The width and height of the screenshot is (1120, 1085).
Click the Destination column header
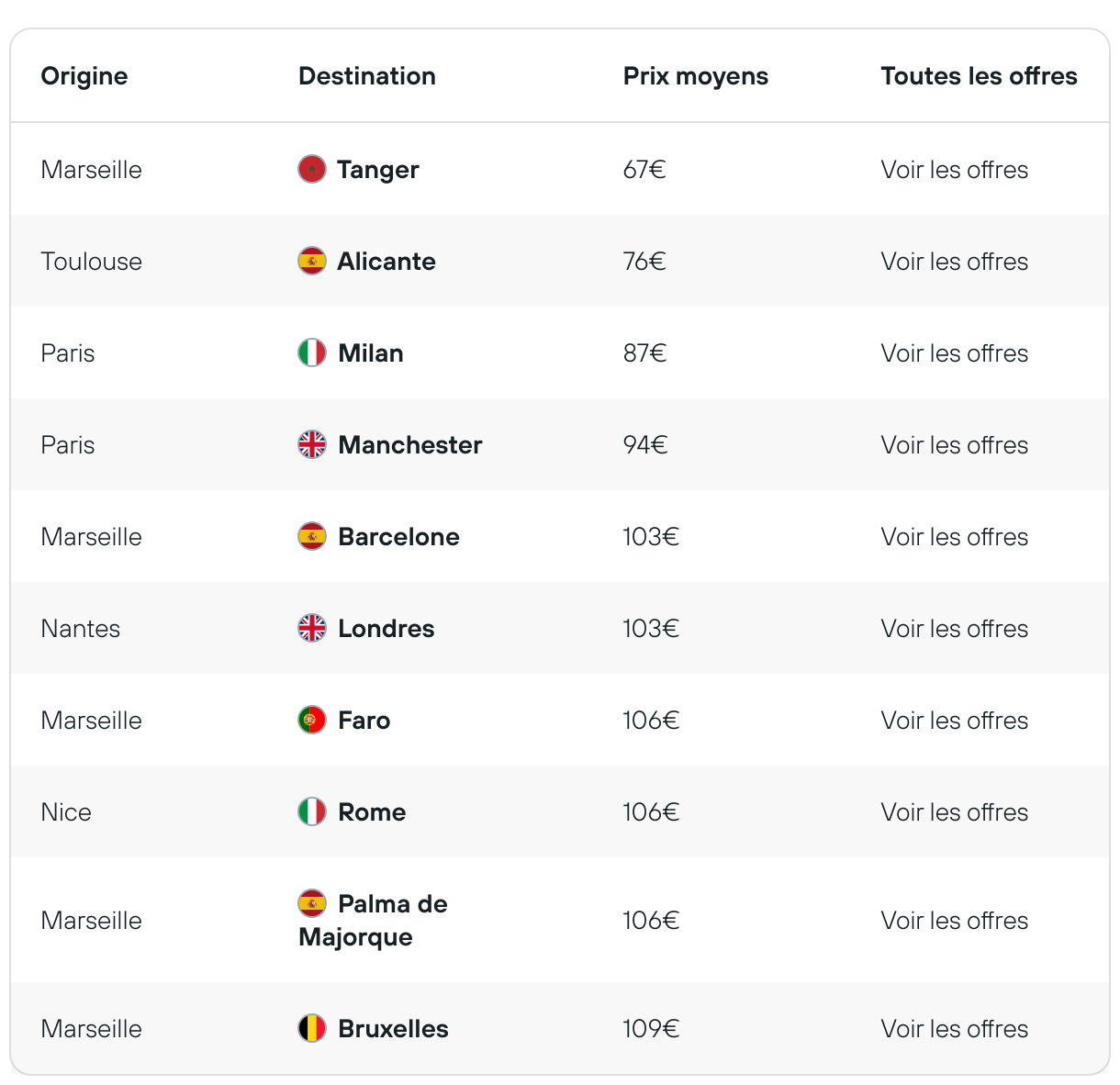[367, 76]
